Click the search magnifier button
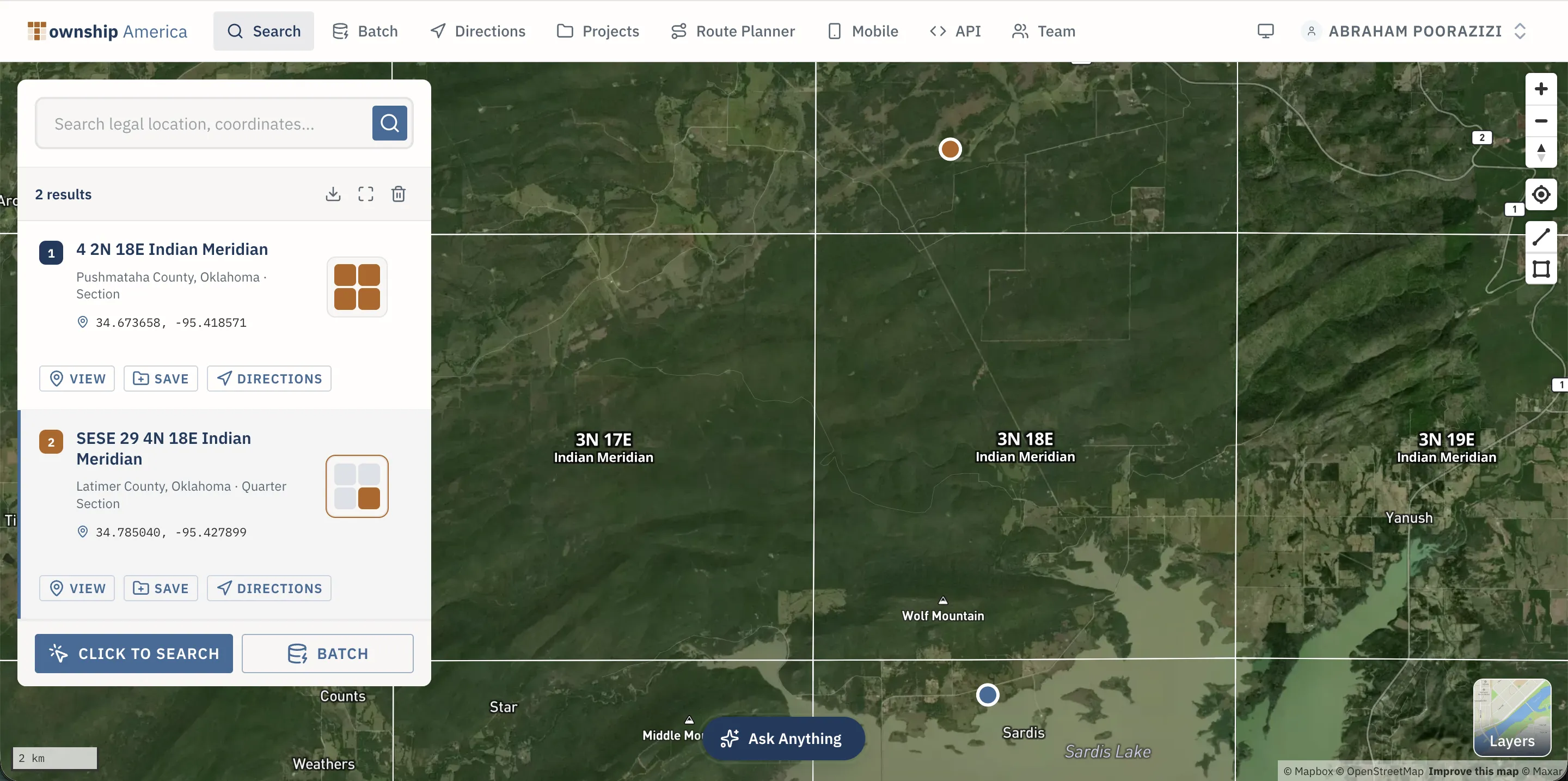The image size is (1568, 781). [390, 123]
